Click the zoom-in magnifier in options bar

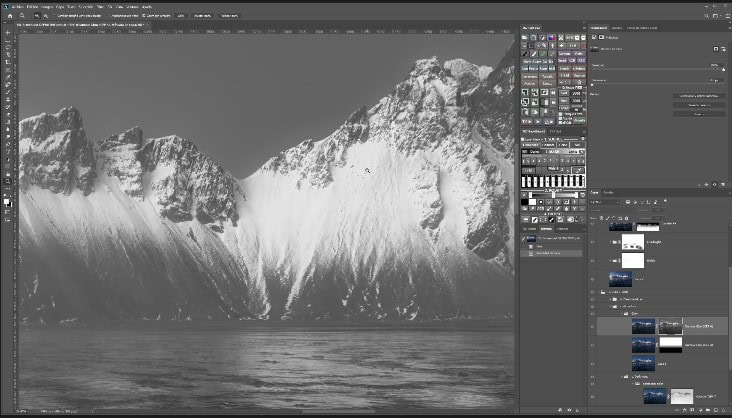[36, 16]
